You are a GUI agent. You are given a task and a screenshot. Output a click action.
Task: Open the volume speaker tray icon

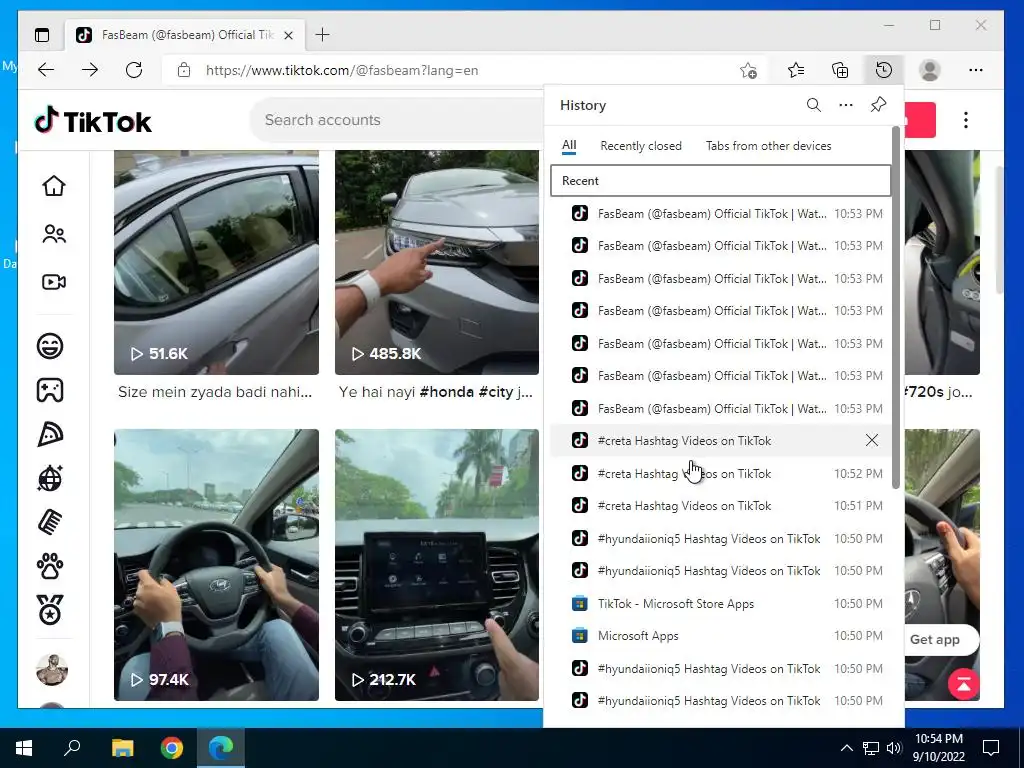click(894, 748)
